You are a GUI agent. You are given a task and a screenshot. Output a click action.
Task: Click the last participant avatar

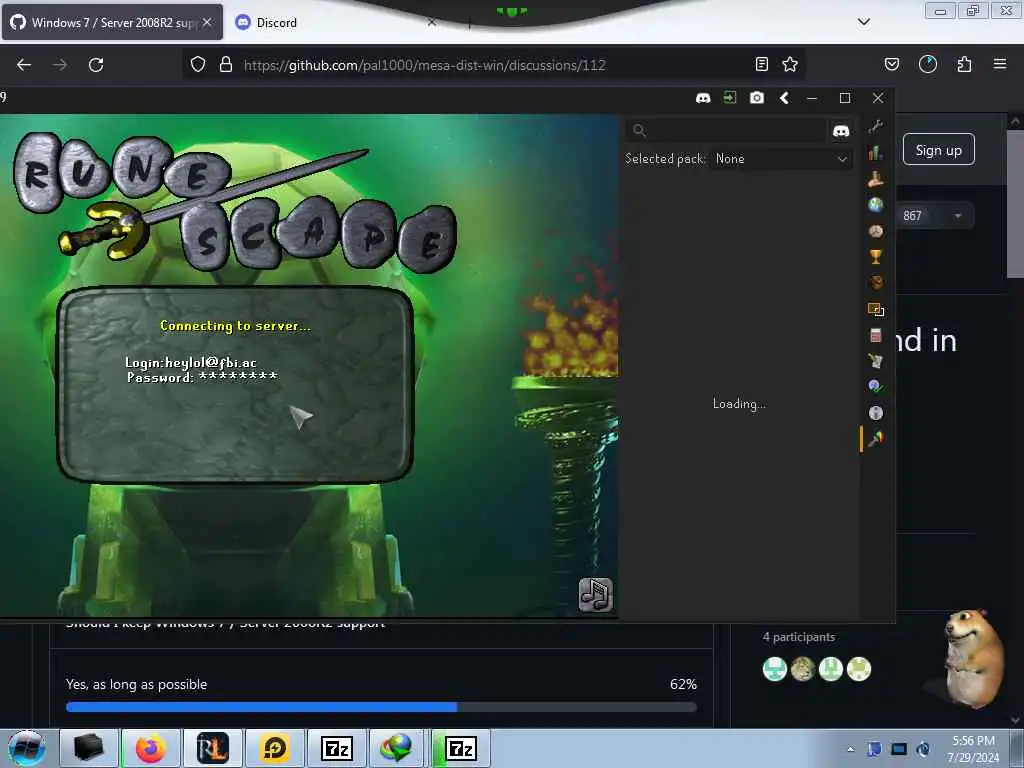[x=859, y=669]
